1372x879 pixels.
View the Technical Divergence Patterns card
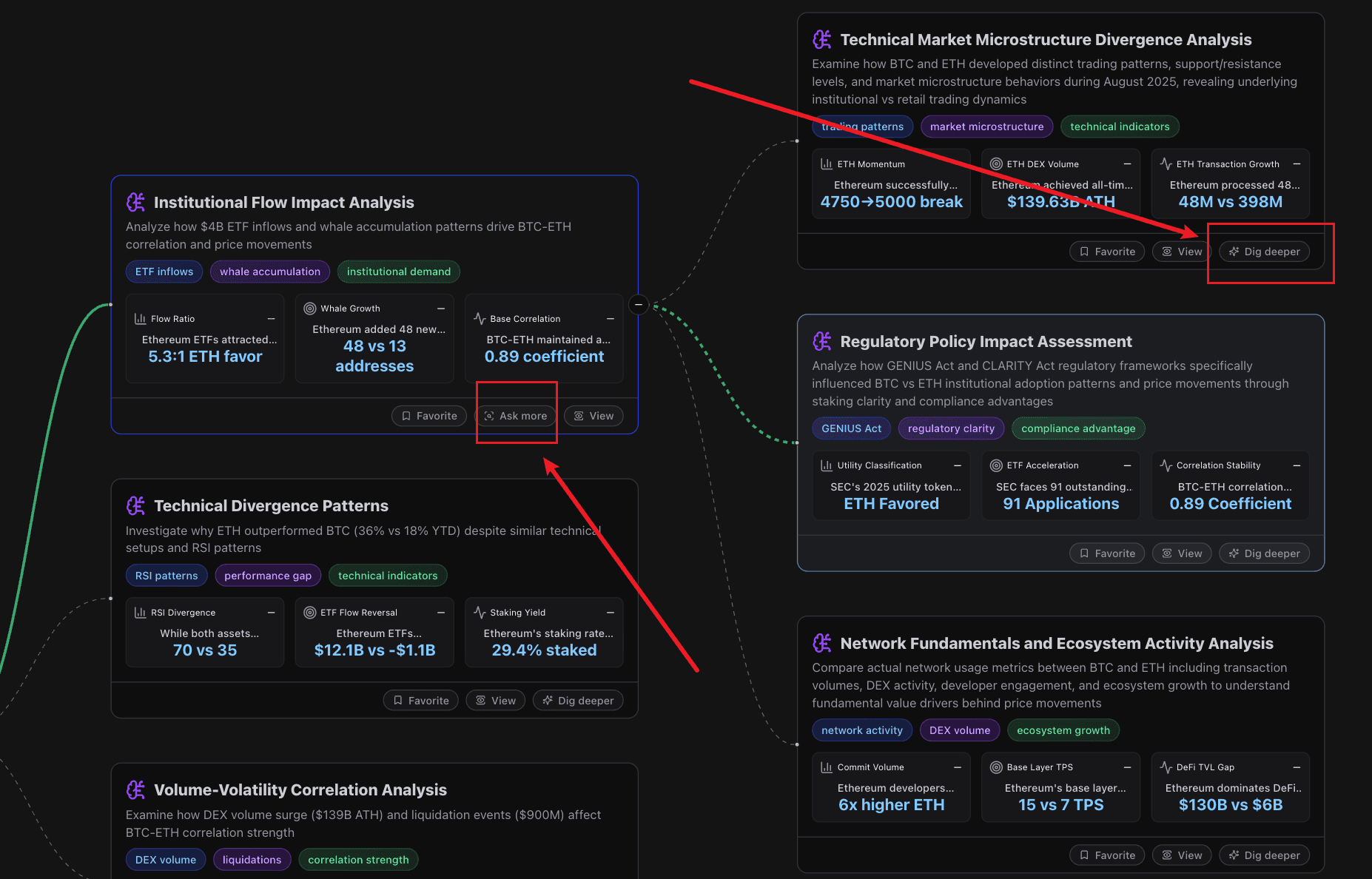click(496, 701)
